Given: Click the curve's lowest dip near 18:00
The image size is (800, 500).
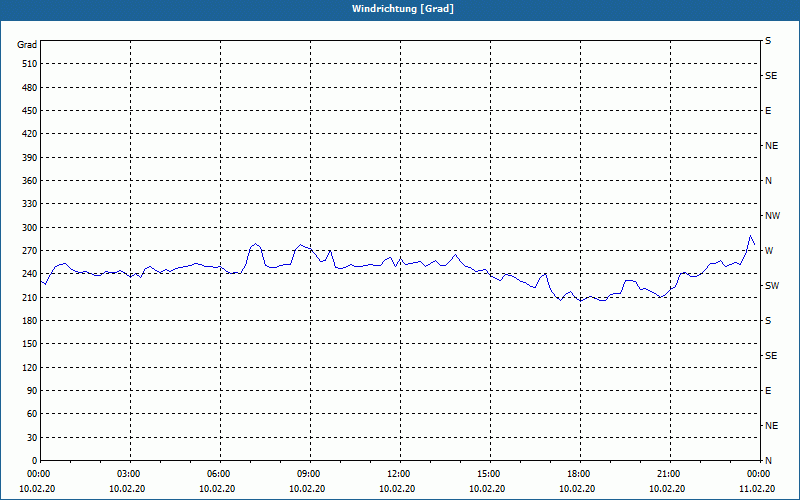Looking at the screenshot, I should 580,301.
